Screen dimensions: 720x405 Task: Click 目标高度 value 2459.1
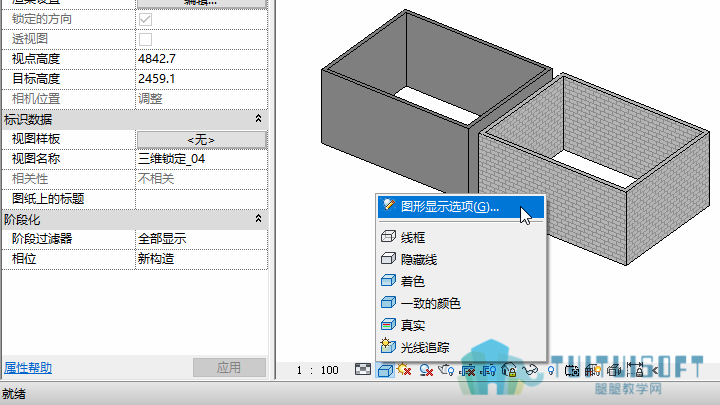pyautogui.click(x=202, y=79)
